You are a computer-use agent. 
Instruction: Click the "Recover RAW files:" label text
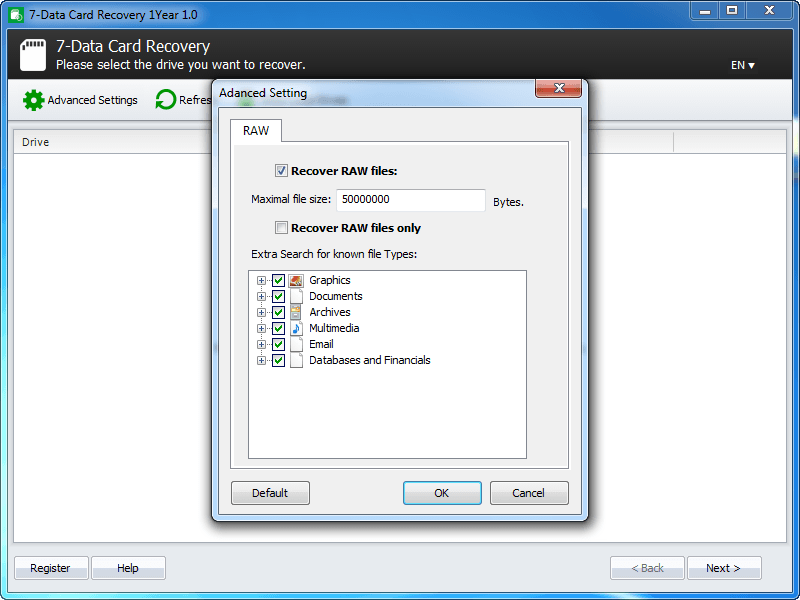[344, 171]
